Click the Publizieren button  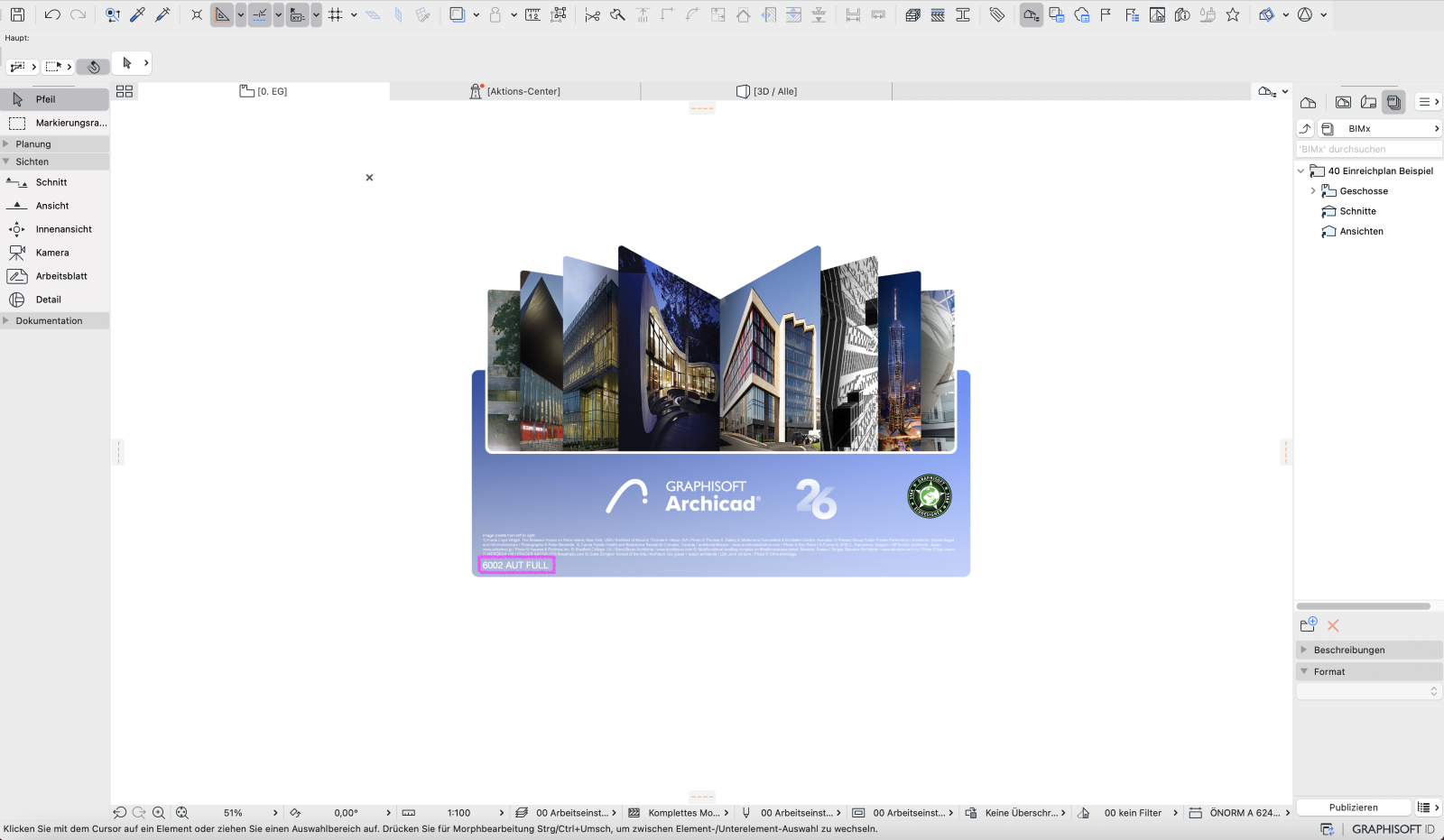[1354, 808]
